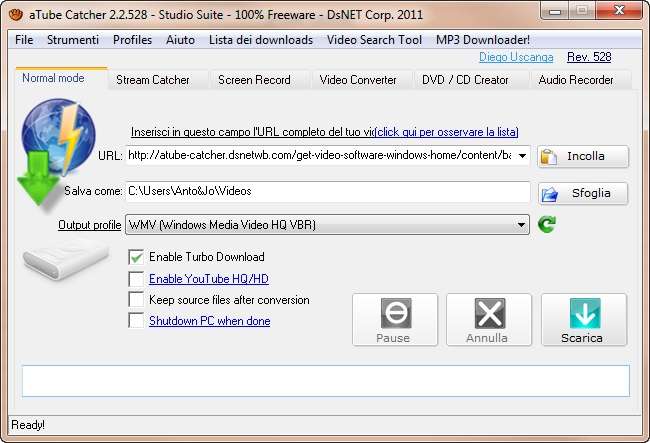Click the Sfoglia browse folder button
Screen dimensions: 650x443
point(583,193)
